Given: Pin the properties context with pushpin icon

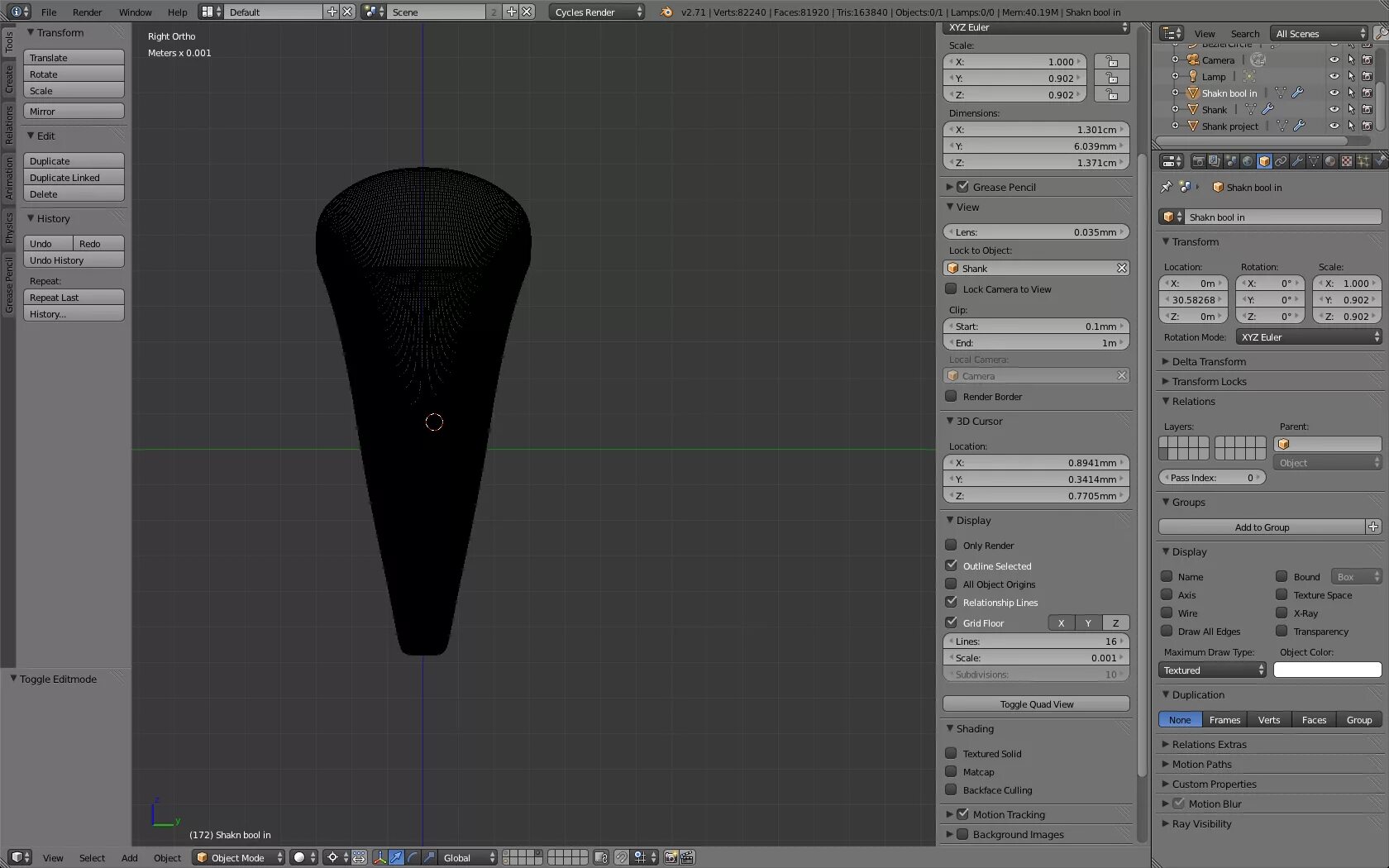Looking at the screenshot, I should point(1167,187).
